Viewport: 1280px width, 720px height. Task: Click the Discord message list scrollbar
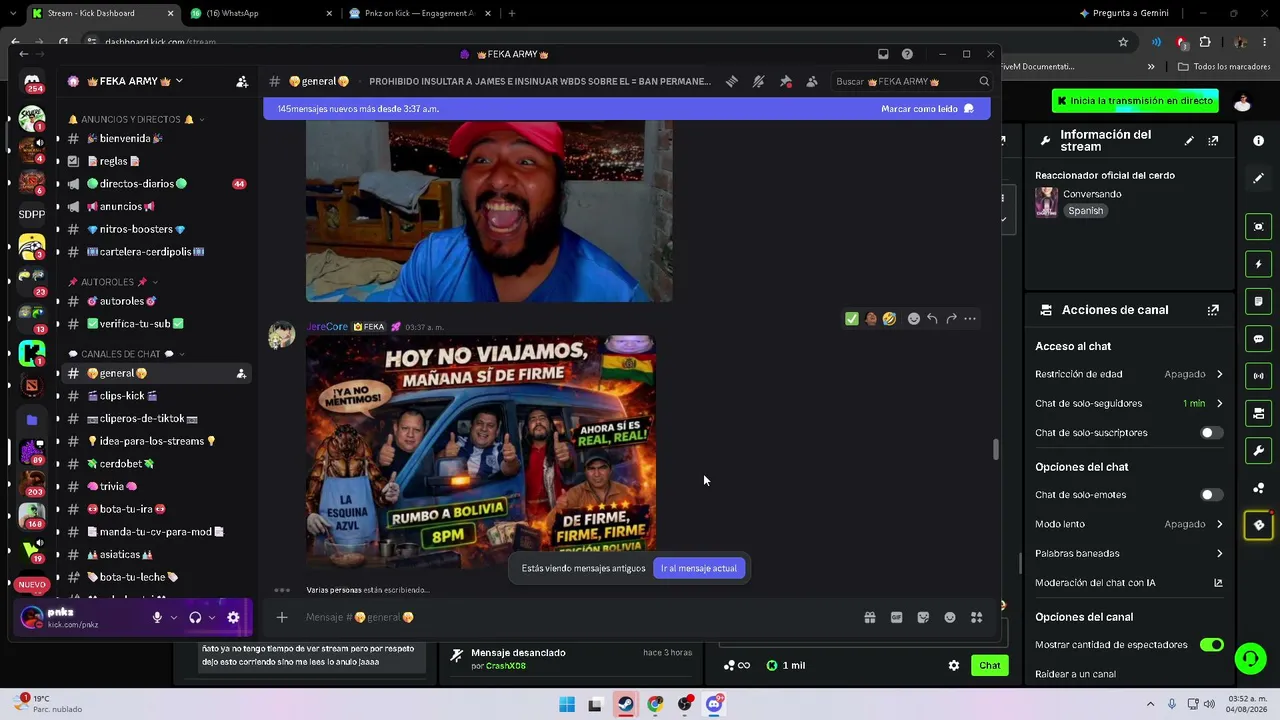995,450
